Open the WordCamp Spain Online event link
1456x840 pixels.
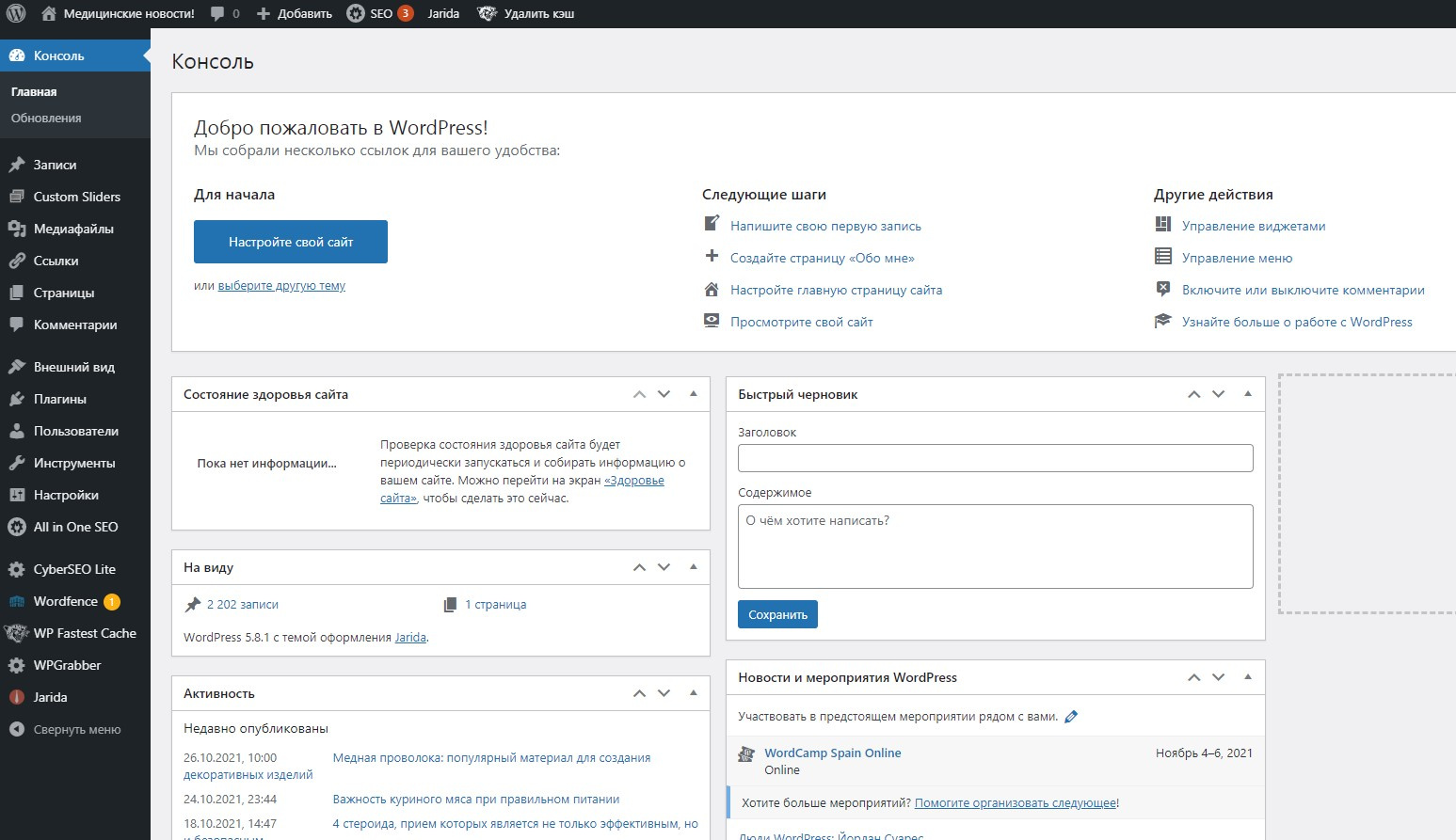tap(833, 753)
